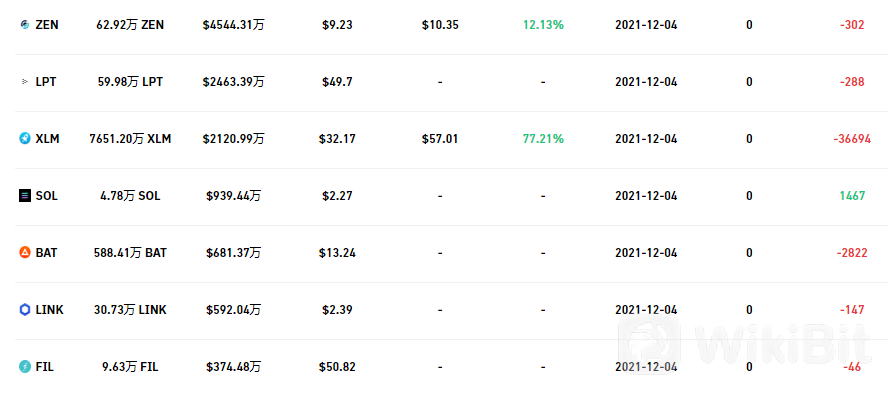Screen dimensions: 888x396
Task: Click the $50.82 FIL price cell
Action: [x=337, y=367]
